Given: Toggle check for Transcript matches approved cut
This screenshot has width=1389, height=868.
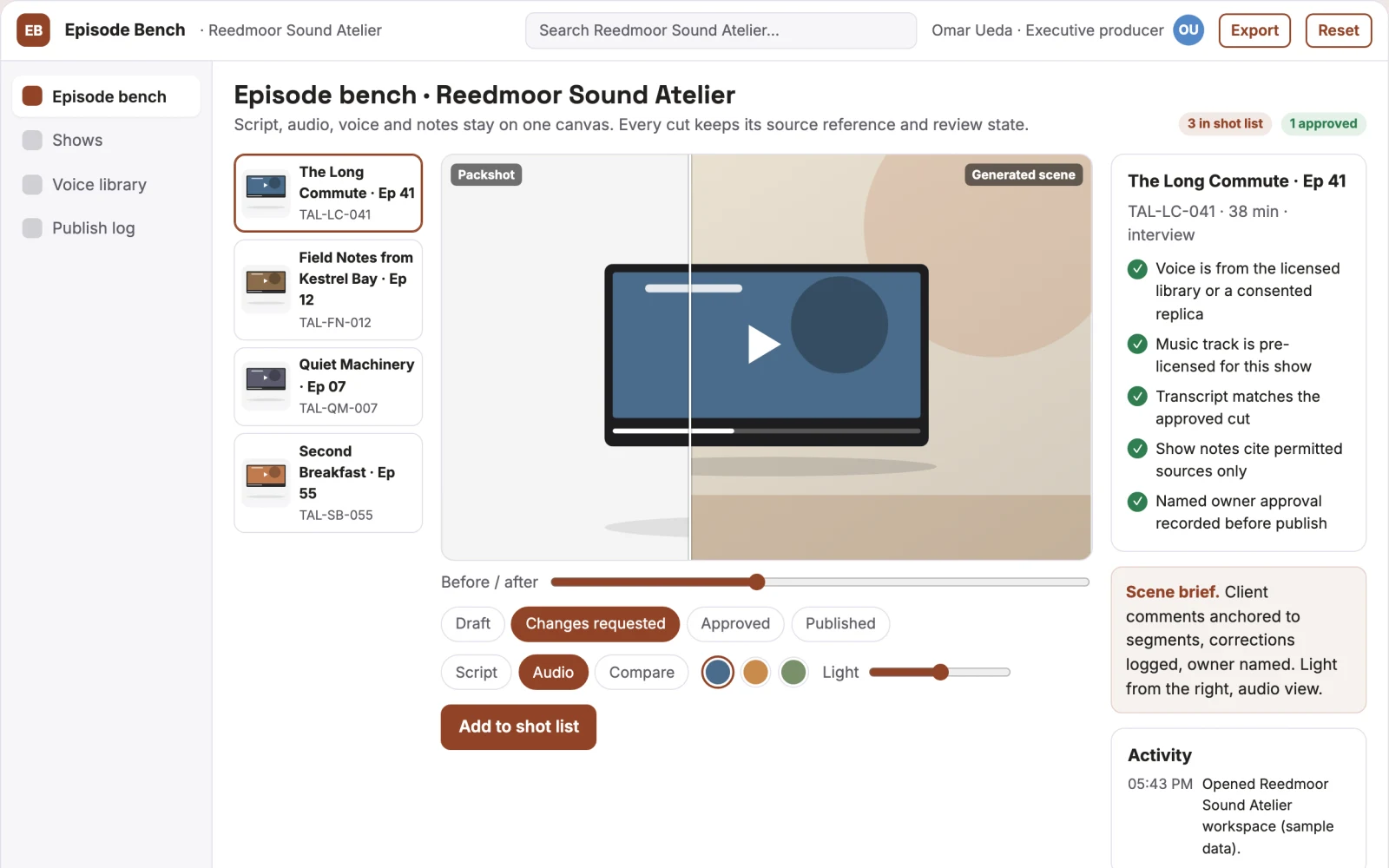Looking at the screenshot, I should click(x=1137, y=397).
